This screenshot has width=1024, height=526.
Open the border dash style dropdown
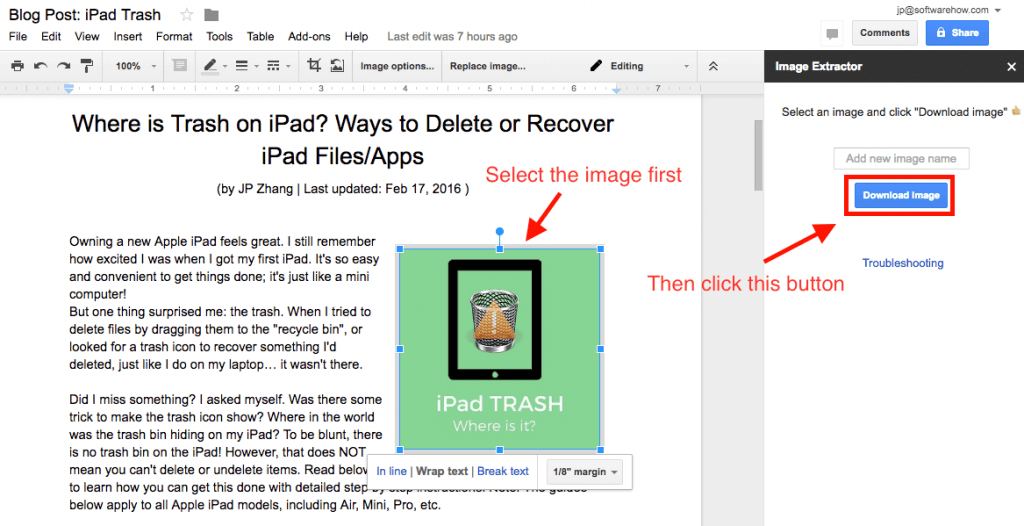[x=279, y=66]
